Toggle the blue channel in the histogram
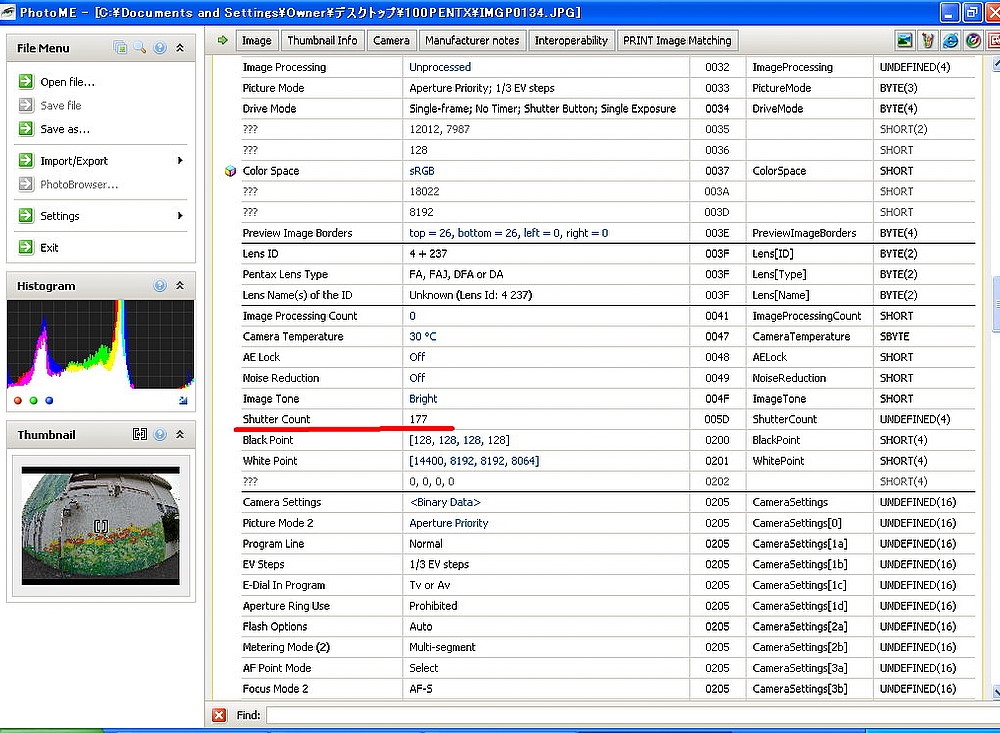The image size is (1000, 733). tap(49, 400)
